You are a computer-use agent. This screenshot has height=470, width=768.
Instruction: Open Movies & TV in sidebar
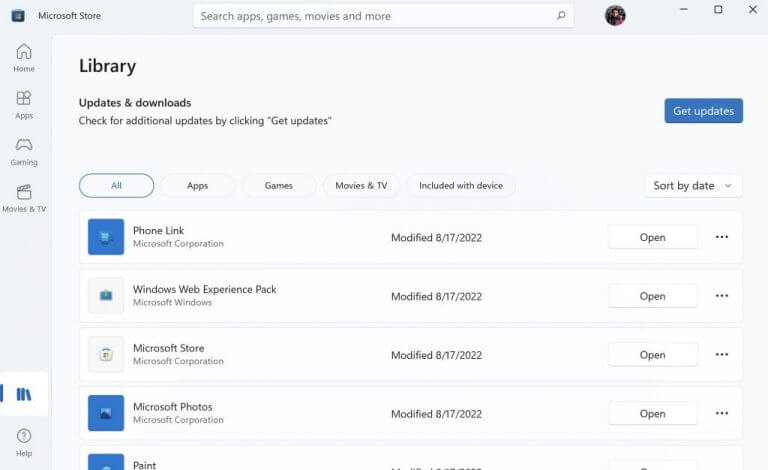(24, 198)
